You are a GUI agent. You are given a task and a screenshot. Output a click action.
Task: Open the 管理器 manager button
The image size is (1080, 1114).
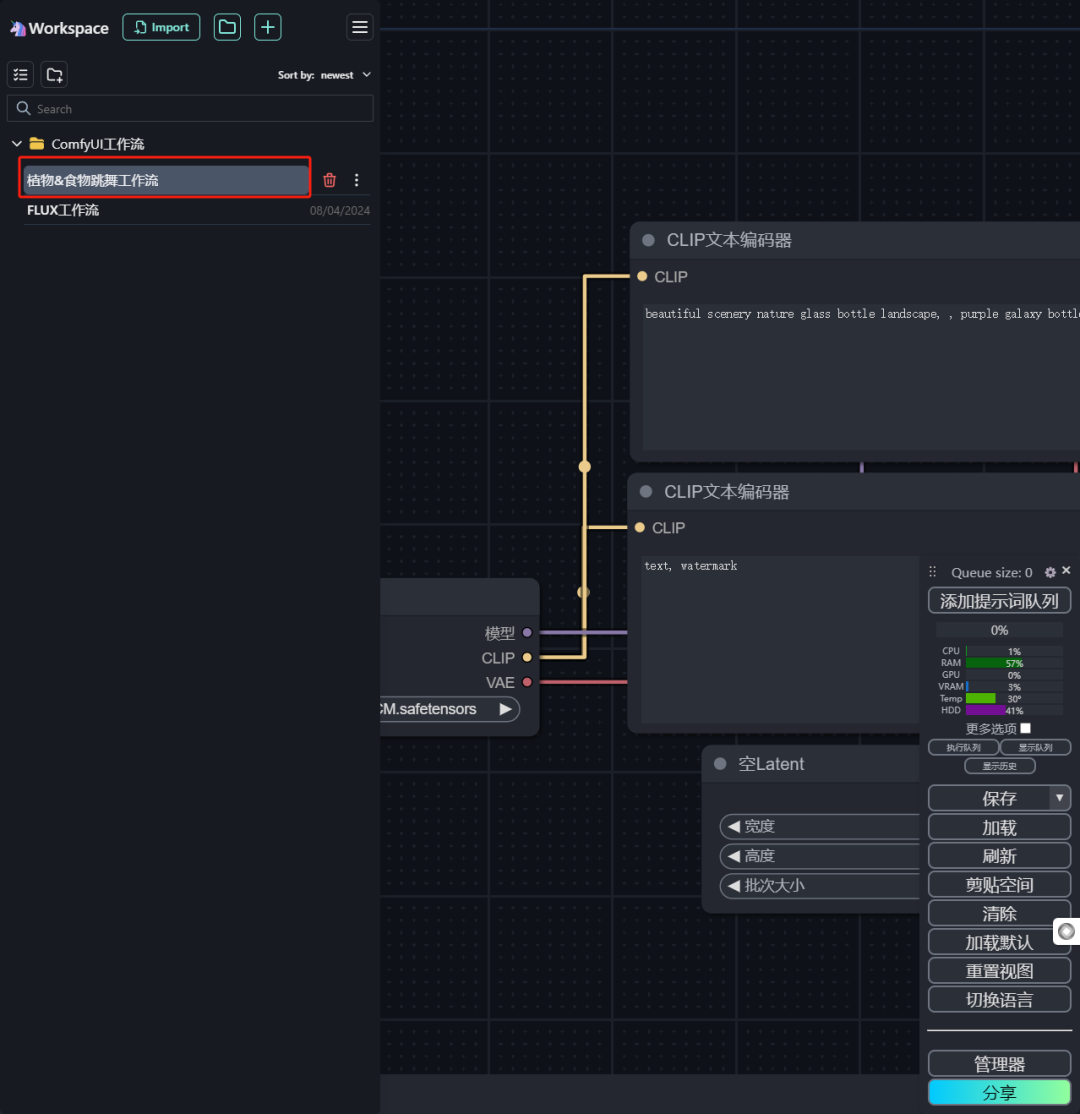pyautogui.click(x=999, y=1064)
